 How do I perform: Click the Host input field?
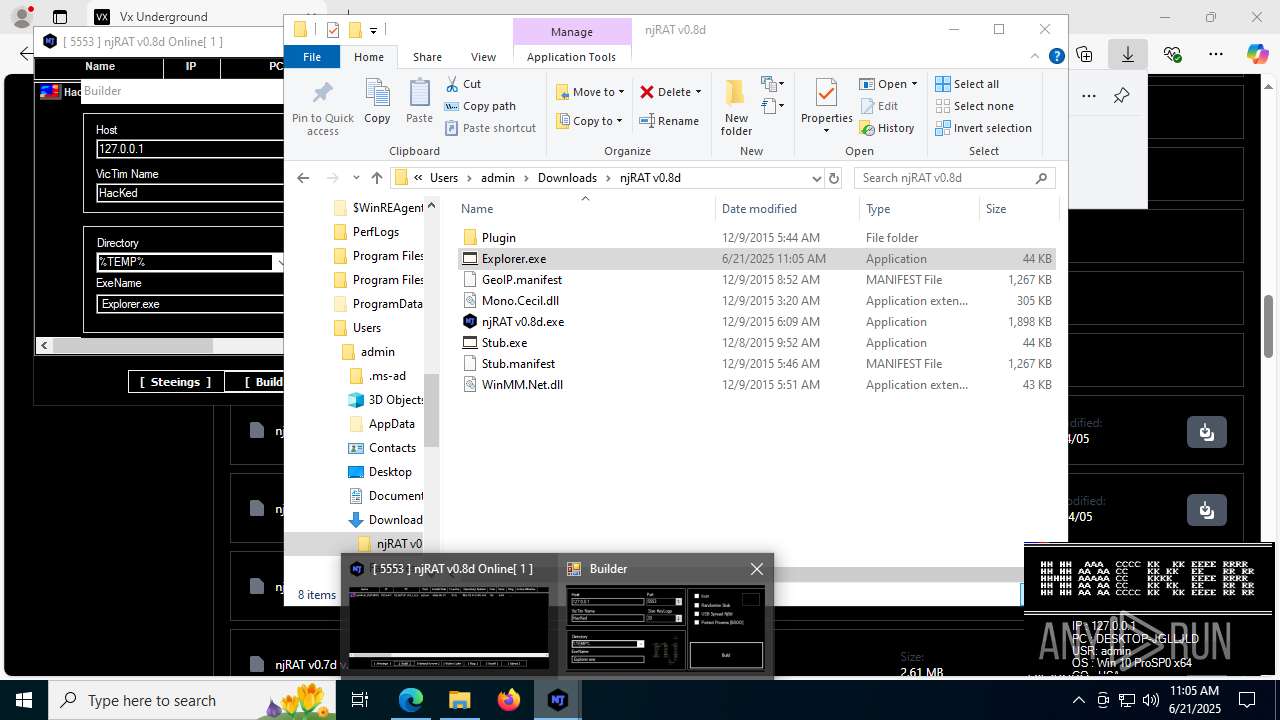(190, 149)
